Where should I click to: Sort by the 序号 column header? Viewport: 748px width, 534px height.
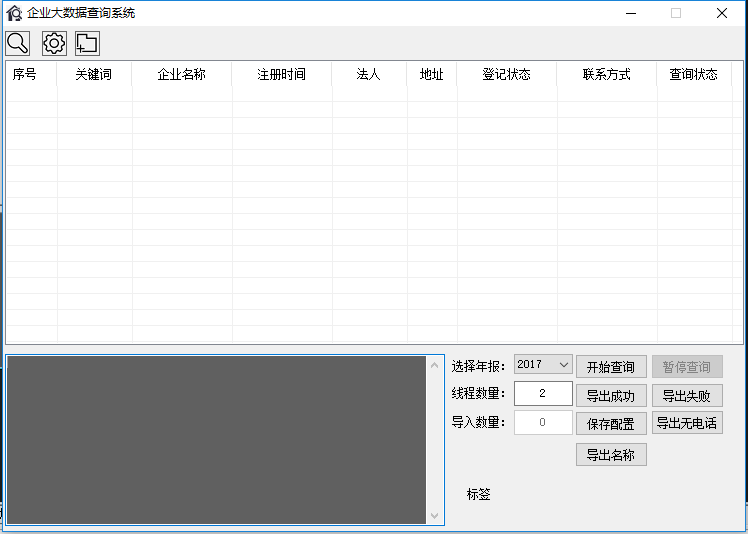[31, 74]
